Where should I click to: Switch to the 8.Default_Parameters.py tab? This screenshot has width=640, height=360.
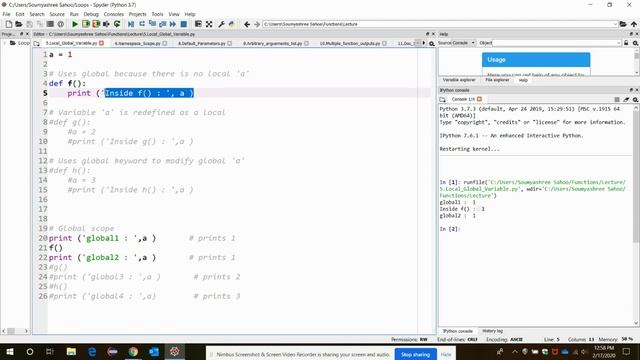click(202, 43)
